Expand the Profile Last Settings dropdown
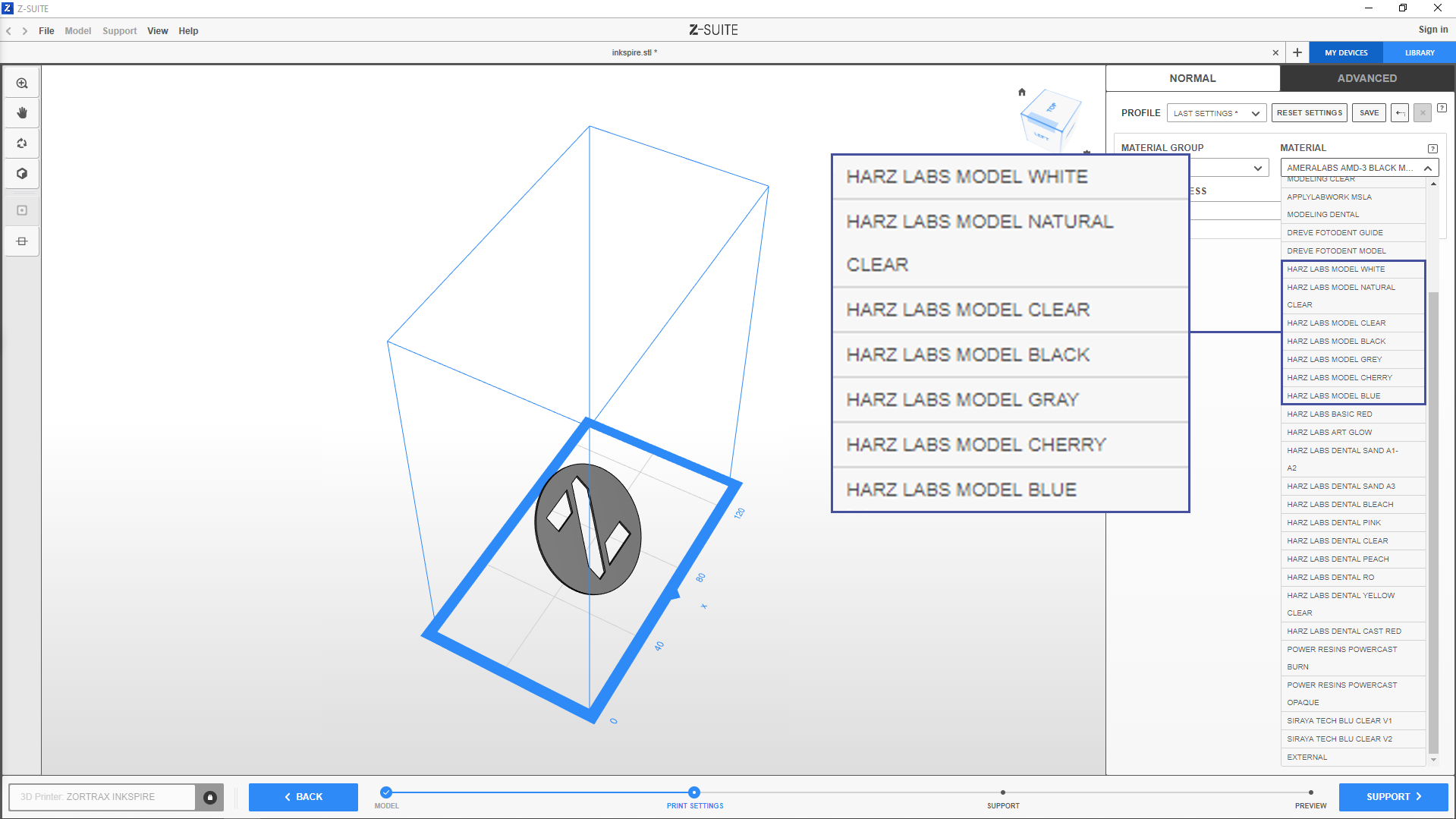 tap(1216, 113)
